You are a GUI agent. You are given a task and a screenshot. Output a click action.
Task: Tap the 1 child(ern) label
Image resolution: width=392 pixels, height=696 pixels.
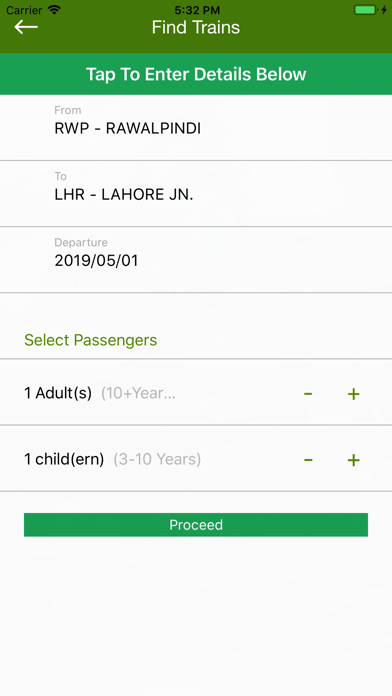(x=64, y=459)
